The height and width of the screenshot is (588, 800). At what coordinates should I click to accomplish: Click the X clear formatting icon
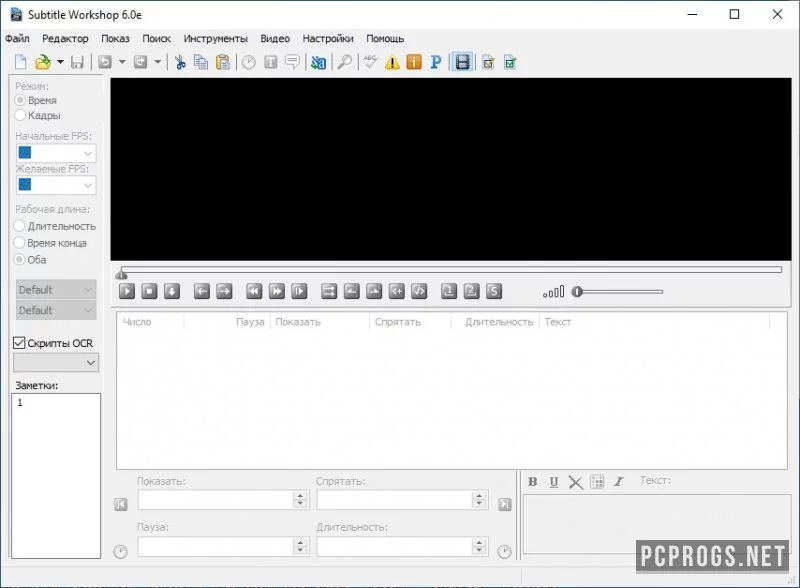tap(576, 482)
